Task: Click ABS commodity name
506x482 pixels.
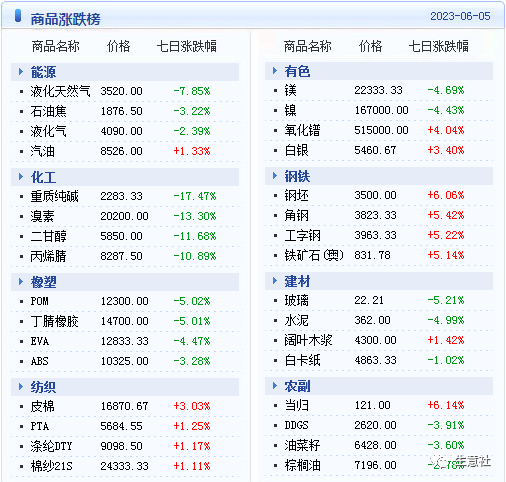Action: coord(39,361)
